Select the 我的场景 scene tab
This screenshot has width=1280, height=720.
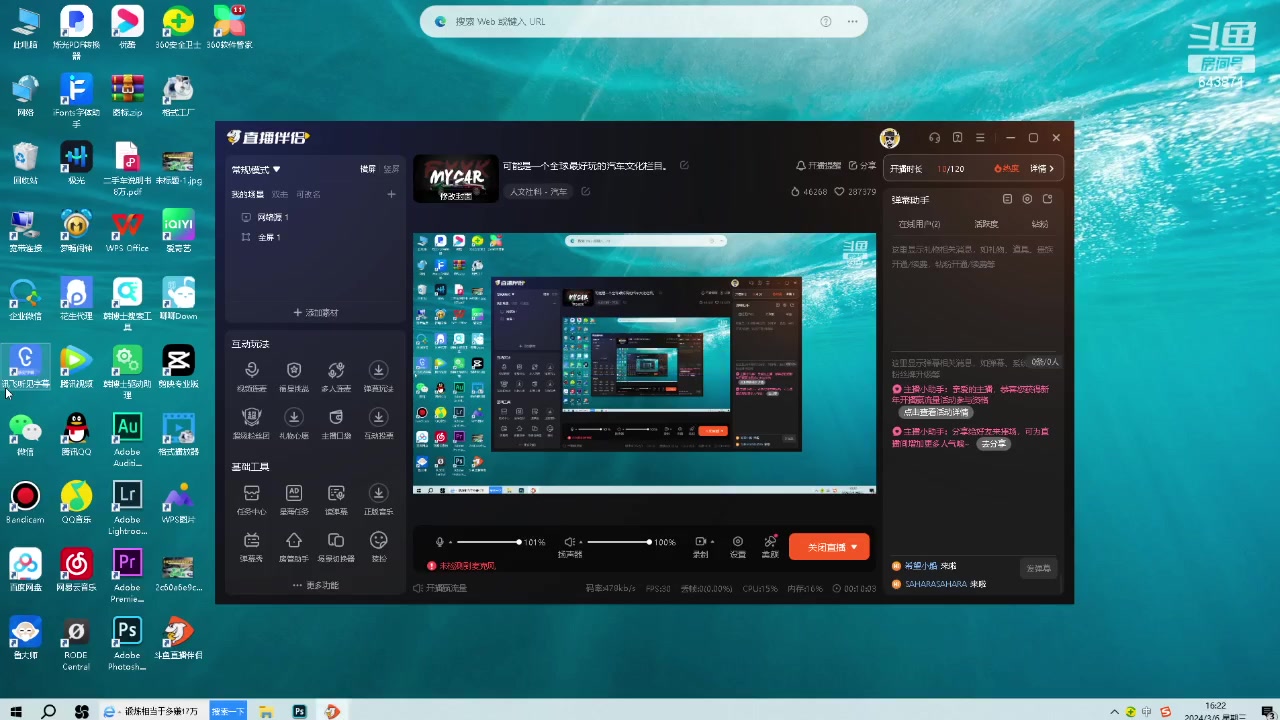coord(248,194)
